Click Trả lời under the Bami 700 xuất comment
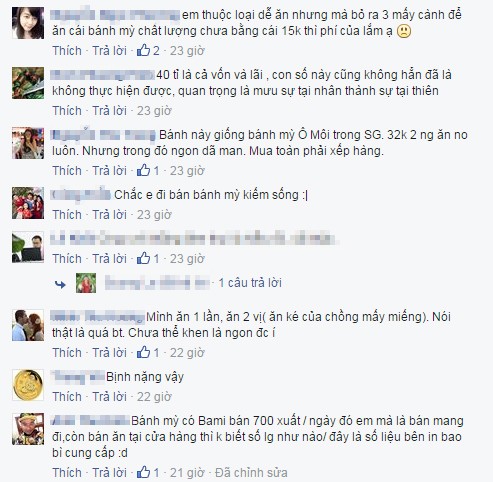Image resolution: width=493 pixels, height=482 pixels. pyautogui.click(x=109, y=473)
